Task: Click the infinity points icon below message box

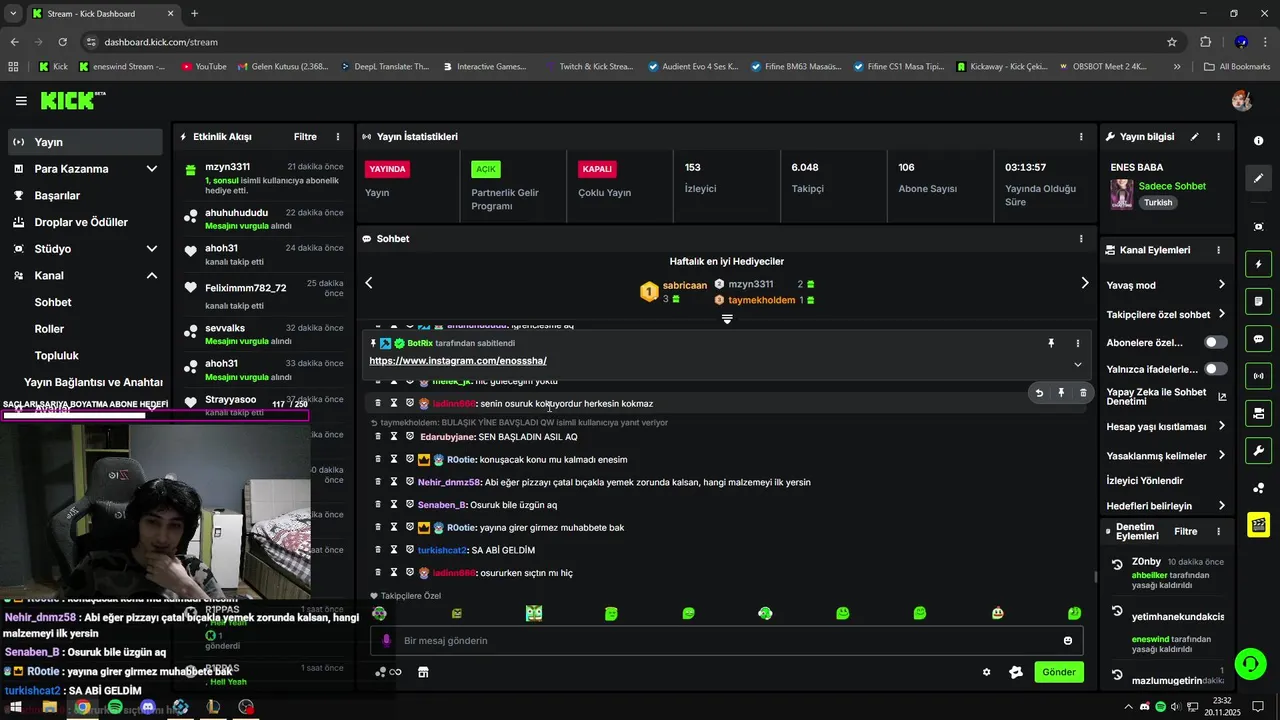Action: click(388, 672)
